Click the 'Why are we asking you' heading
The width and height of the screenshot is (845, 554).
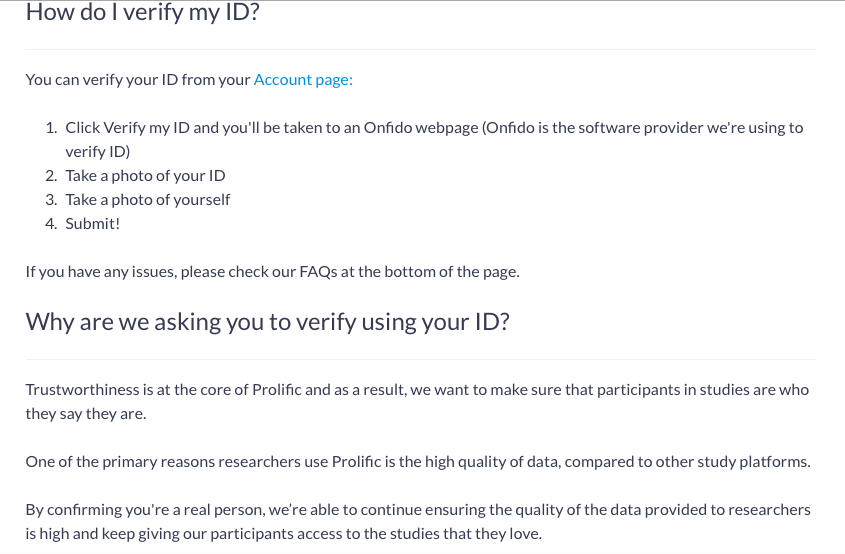pos(267,322)
